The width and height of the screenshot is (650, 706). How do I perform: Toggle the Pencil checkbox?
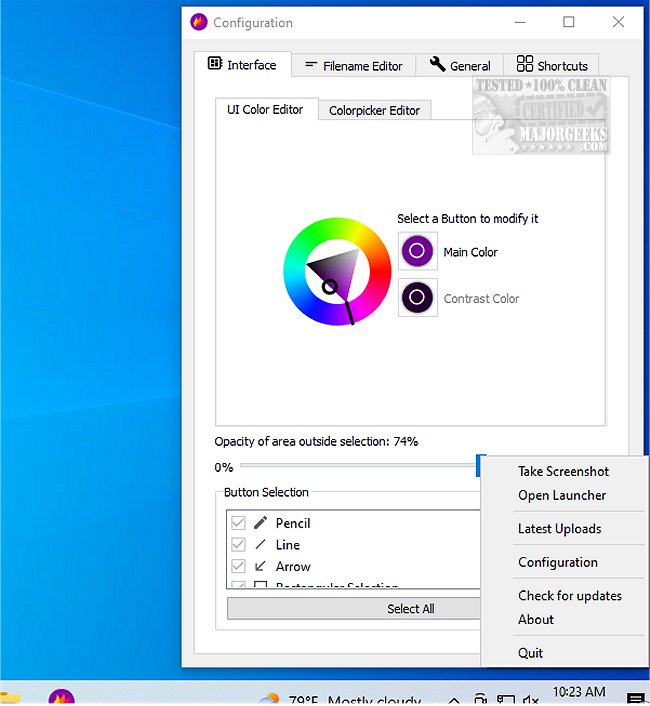pos(238,523)
